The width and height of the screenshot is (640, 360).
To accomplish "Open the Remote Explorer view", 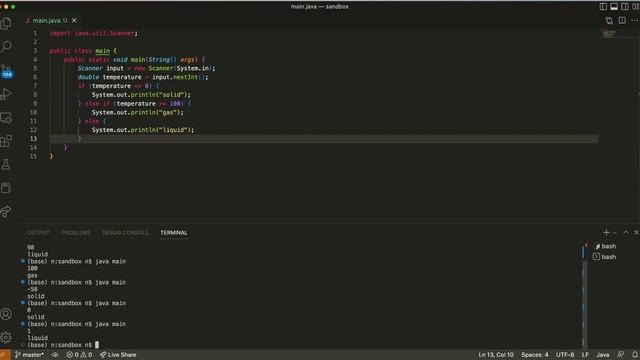I will [x=6, y=118].
